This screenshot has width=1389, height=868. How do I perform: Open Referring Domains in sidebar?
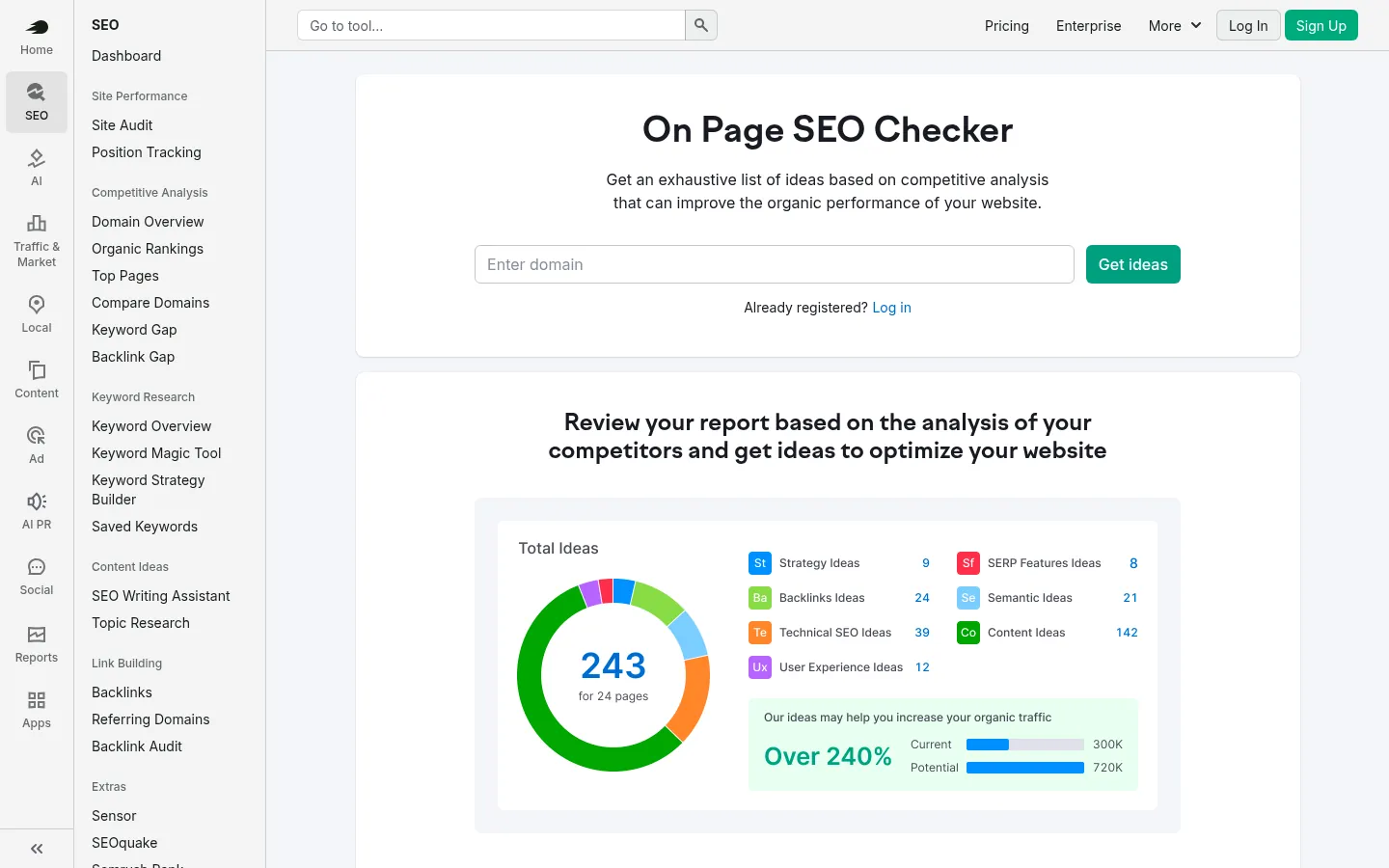click(150, 719)
